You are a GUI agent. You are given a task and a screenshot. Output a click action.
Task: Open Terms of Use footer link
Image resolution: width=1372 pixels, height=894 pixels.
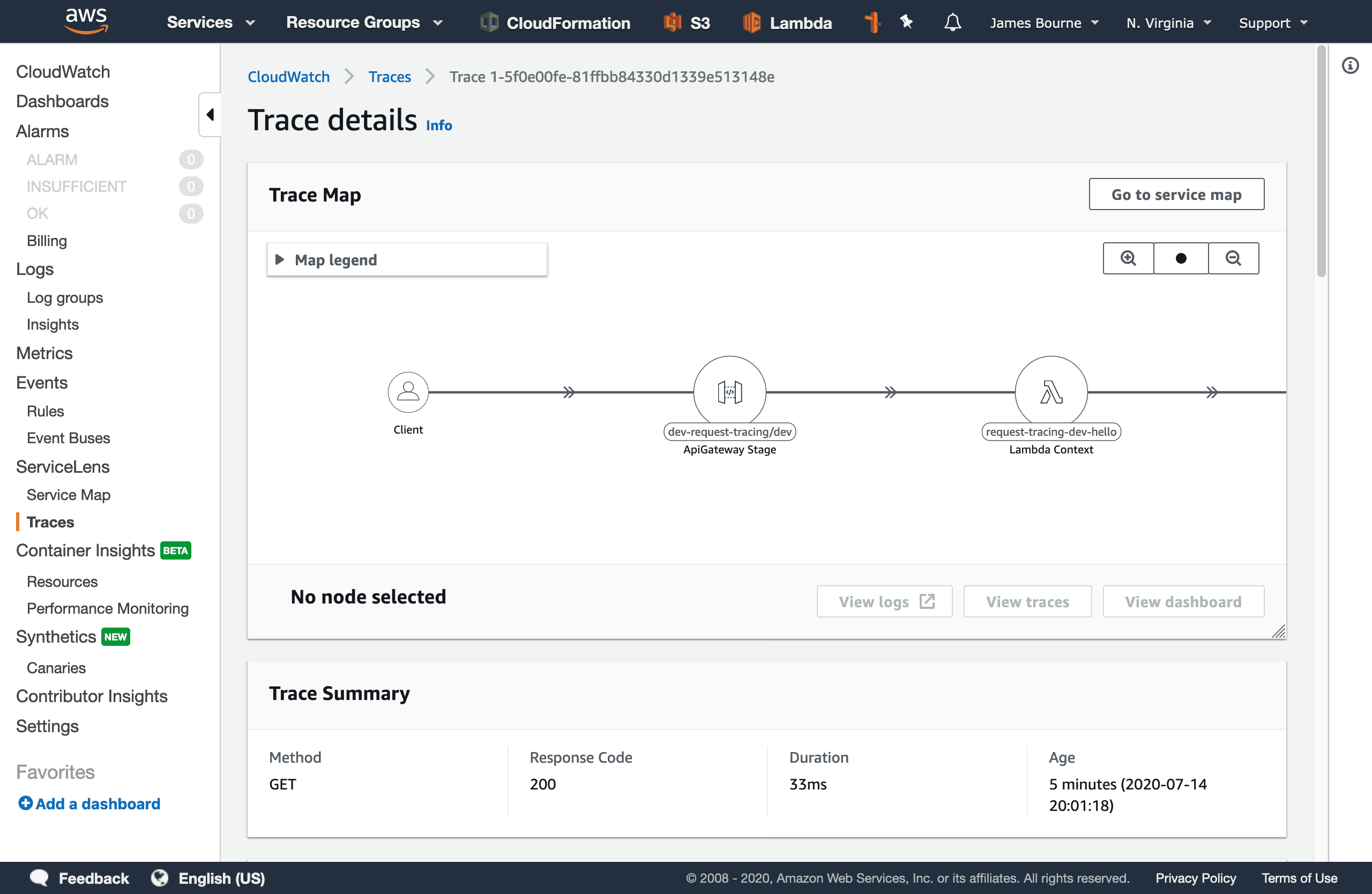[x=1299, y=878]
